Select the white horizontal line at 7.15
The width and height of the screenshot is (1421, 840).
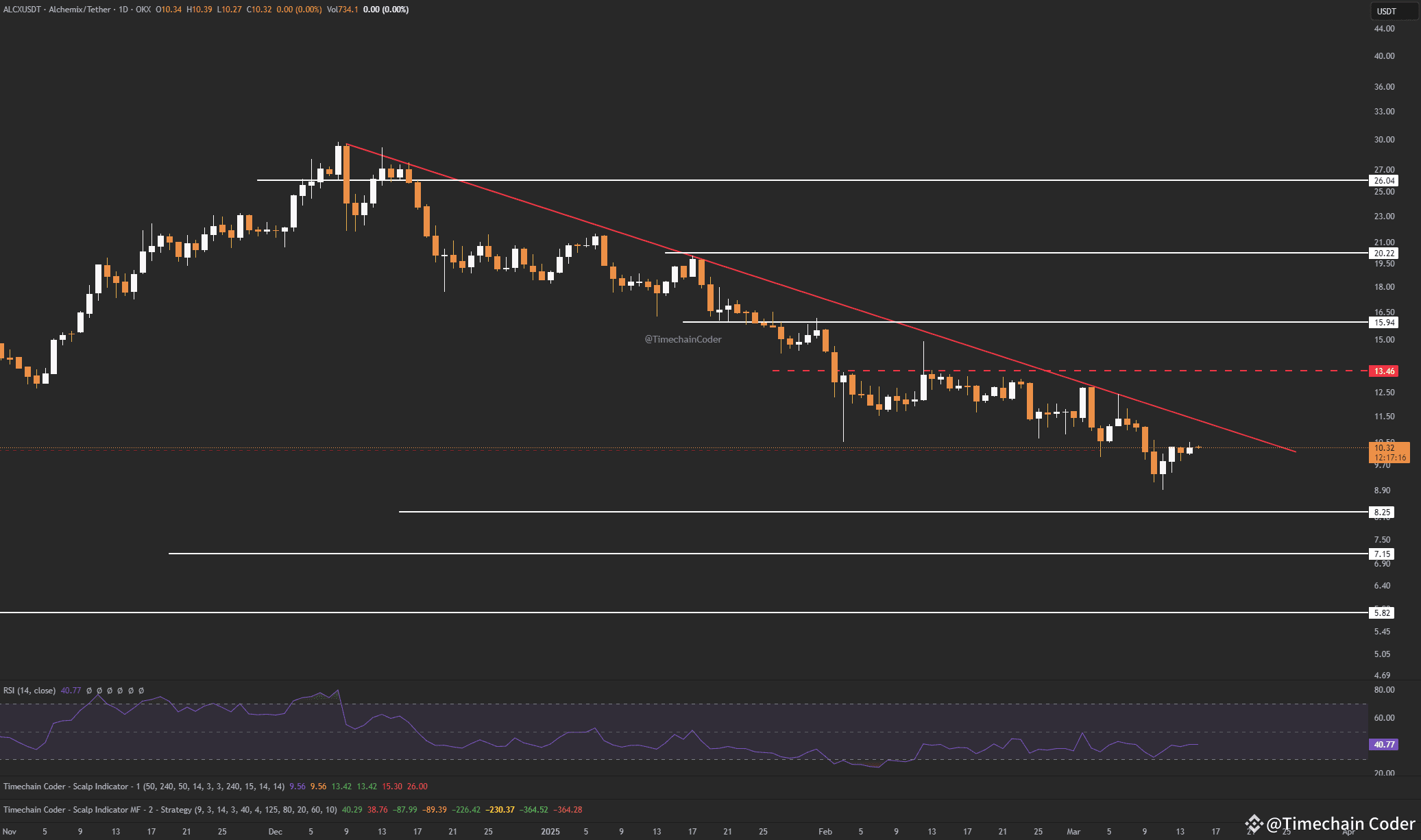[768, 554]
